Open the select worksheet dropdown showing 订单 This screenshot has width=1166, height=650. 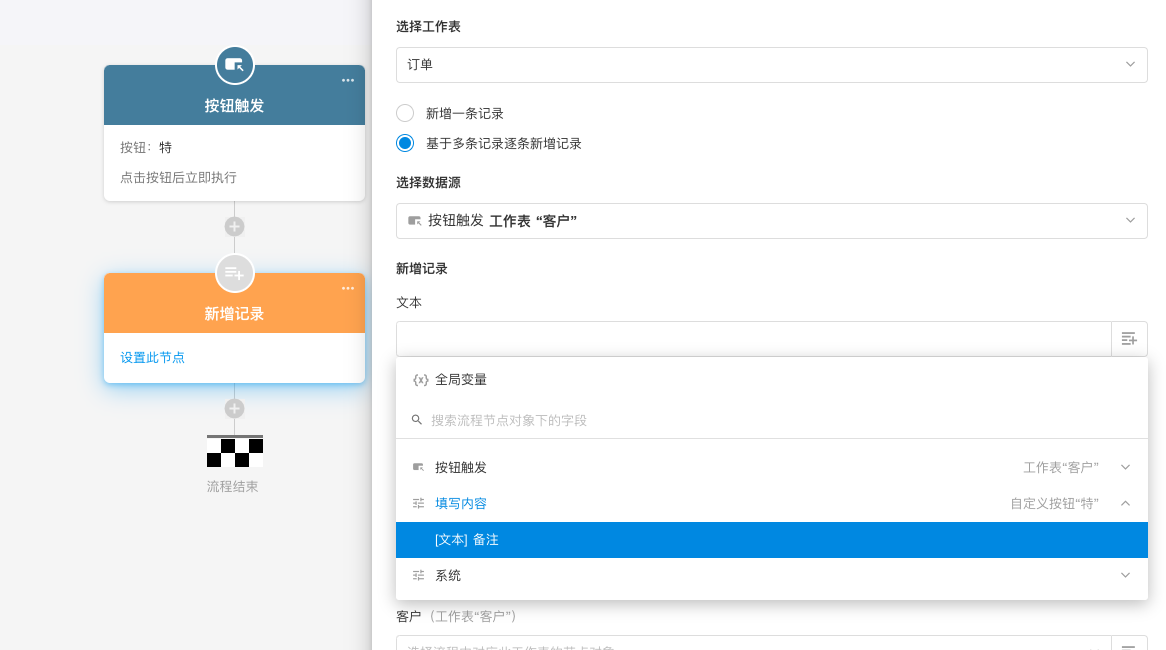[771, 64]
